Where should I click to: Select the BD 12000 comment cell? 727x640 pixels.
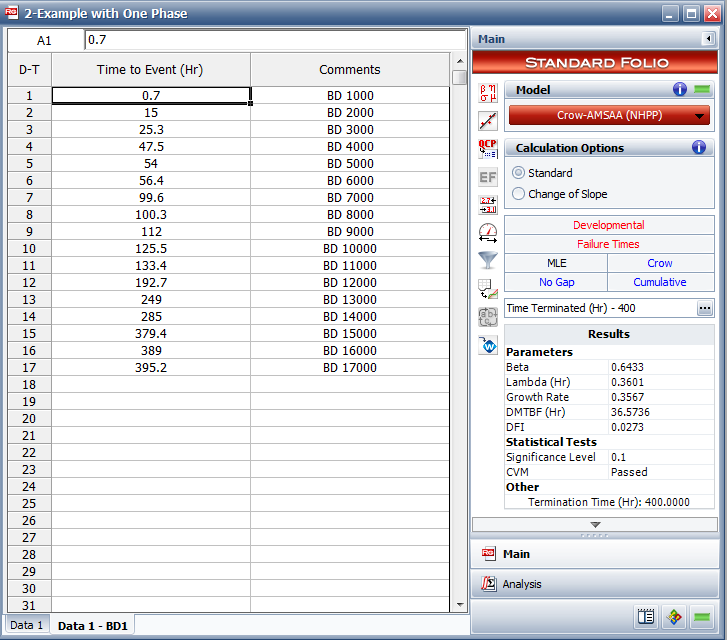[x=350, y=283]
